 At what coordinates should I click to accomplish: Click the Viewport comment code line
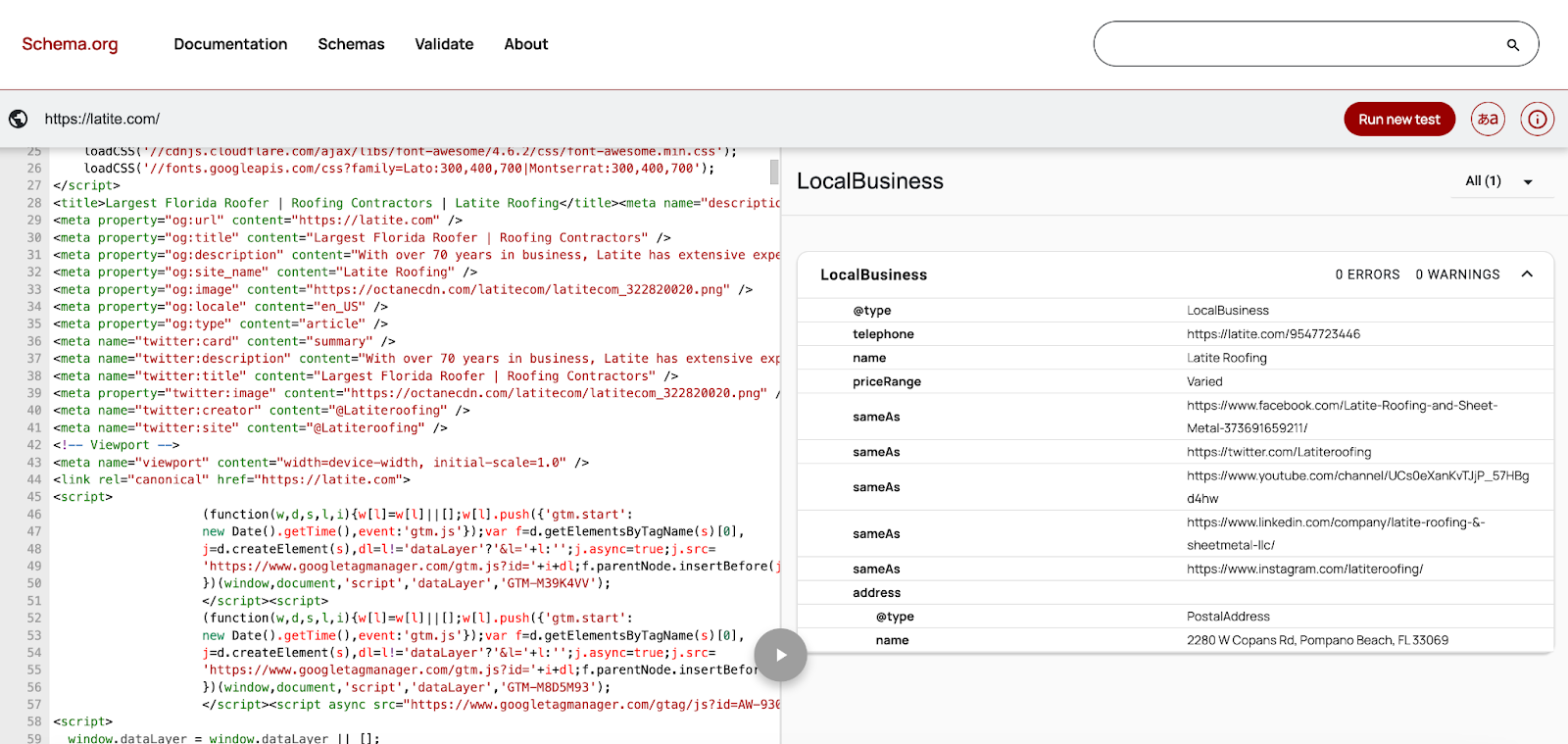click(x=117, y=445)
